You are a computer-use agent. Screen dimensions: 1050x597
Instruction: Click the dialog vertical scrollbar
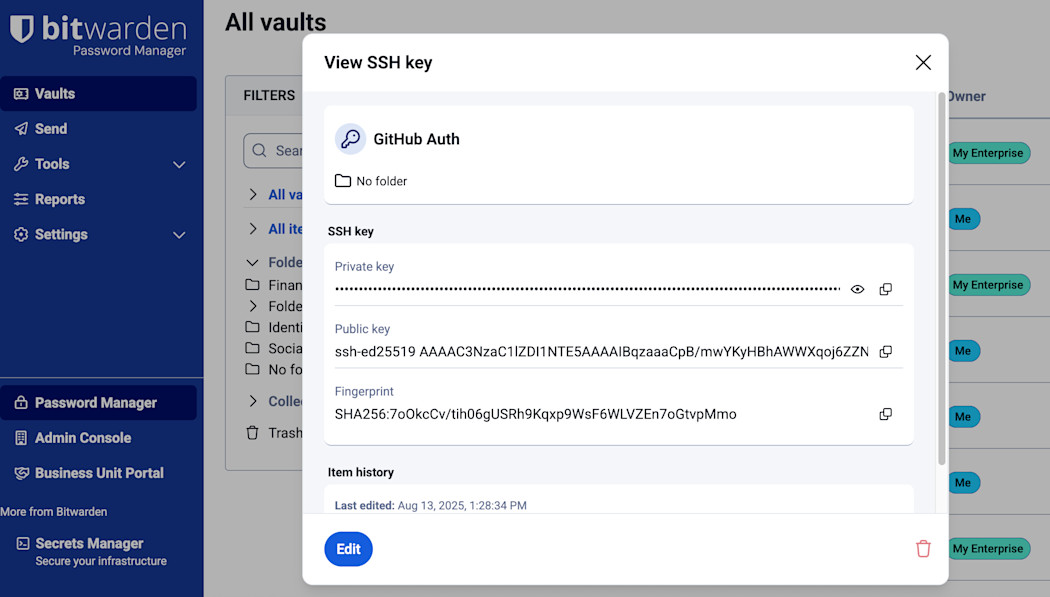pos(941,280)
